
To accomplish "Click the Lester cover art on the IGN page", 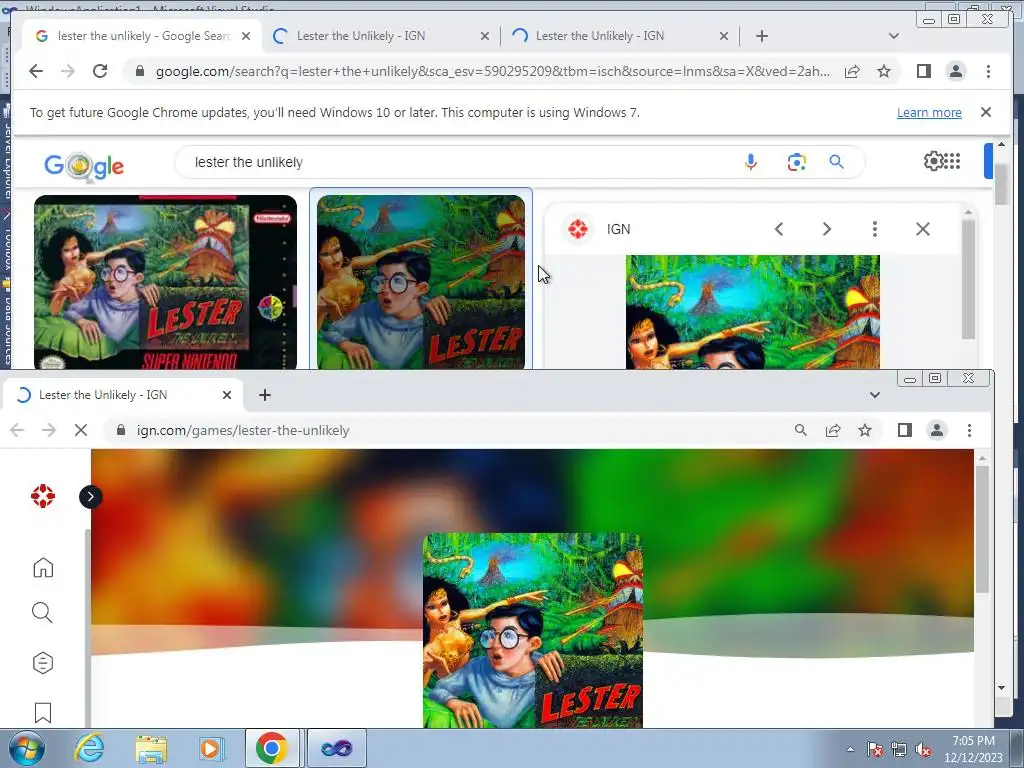I will click(533, 630).
